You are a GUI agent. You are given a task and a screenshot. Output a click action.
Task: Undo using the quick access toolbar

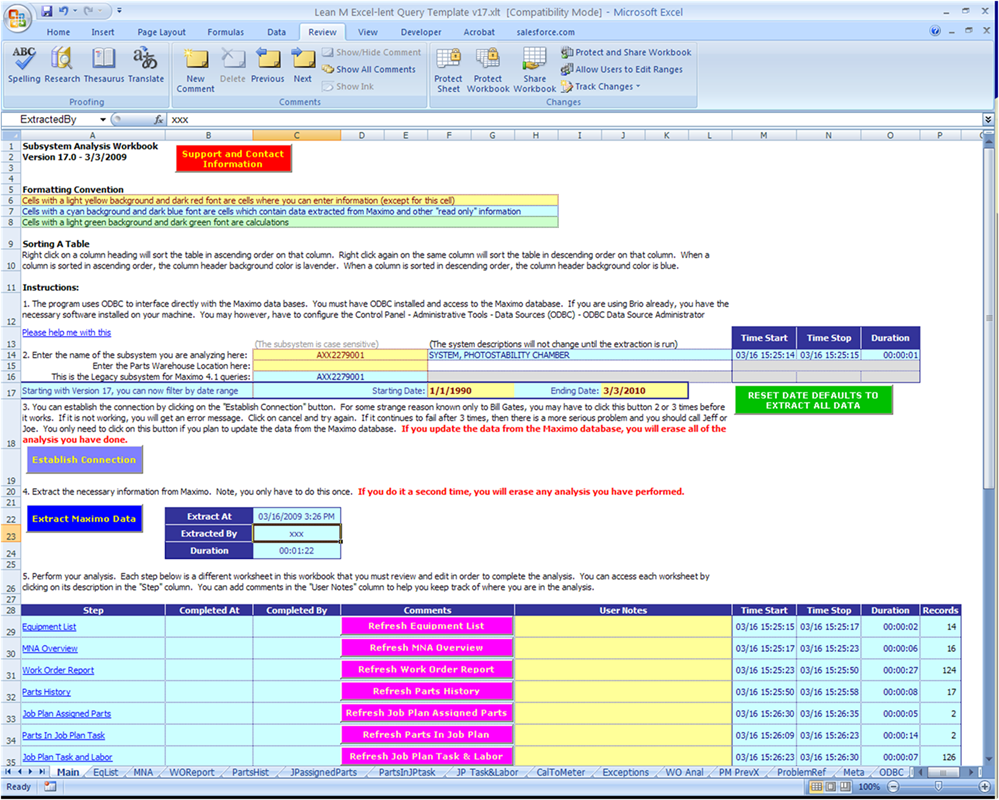(63, 11)
